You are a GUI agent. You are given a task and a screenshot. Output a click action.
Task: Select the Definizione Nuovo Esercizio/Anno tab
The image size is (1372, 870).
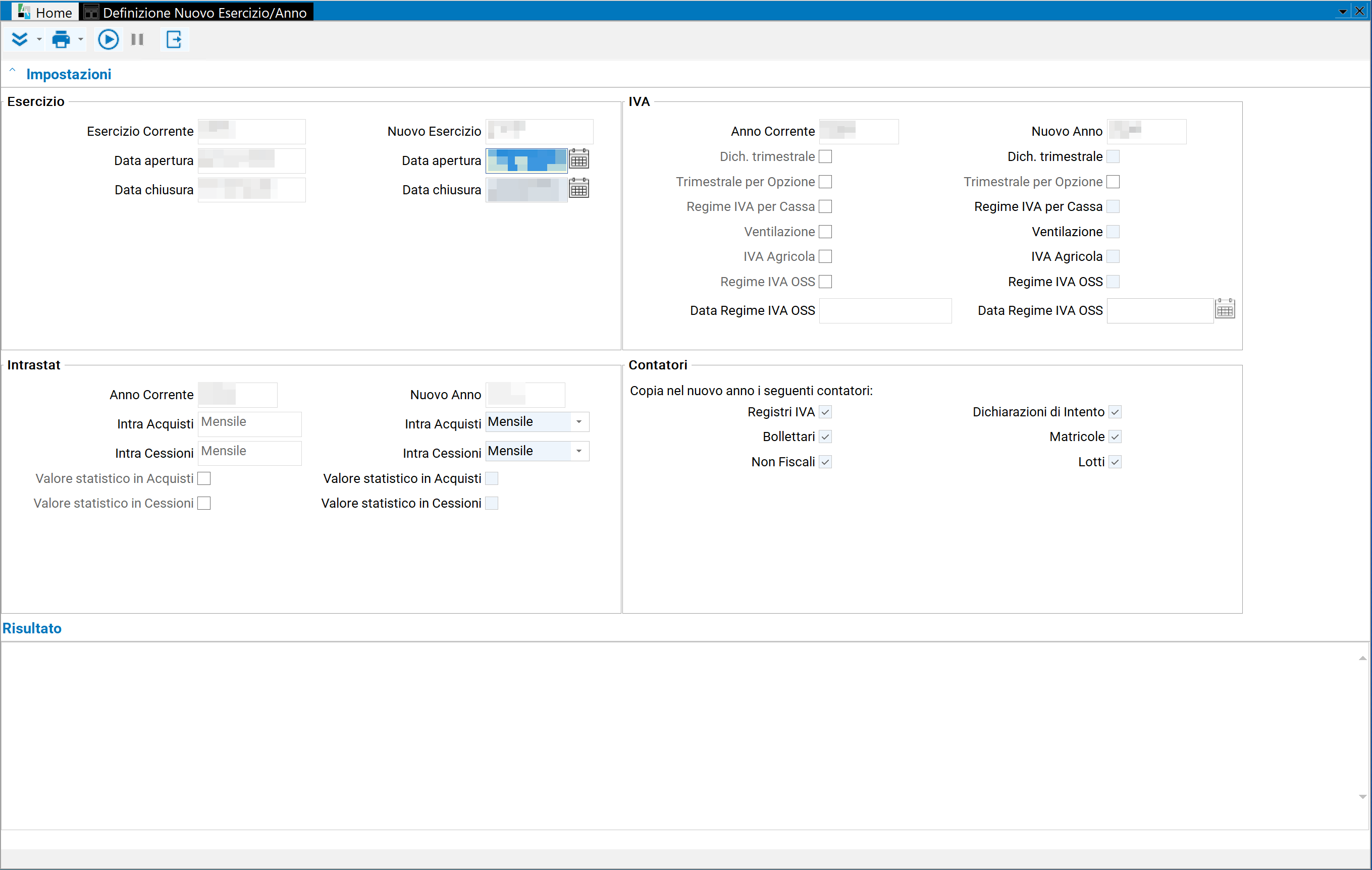coord(196,12)
